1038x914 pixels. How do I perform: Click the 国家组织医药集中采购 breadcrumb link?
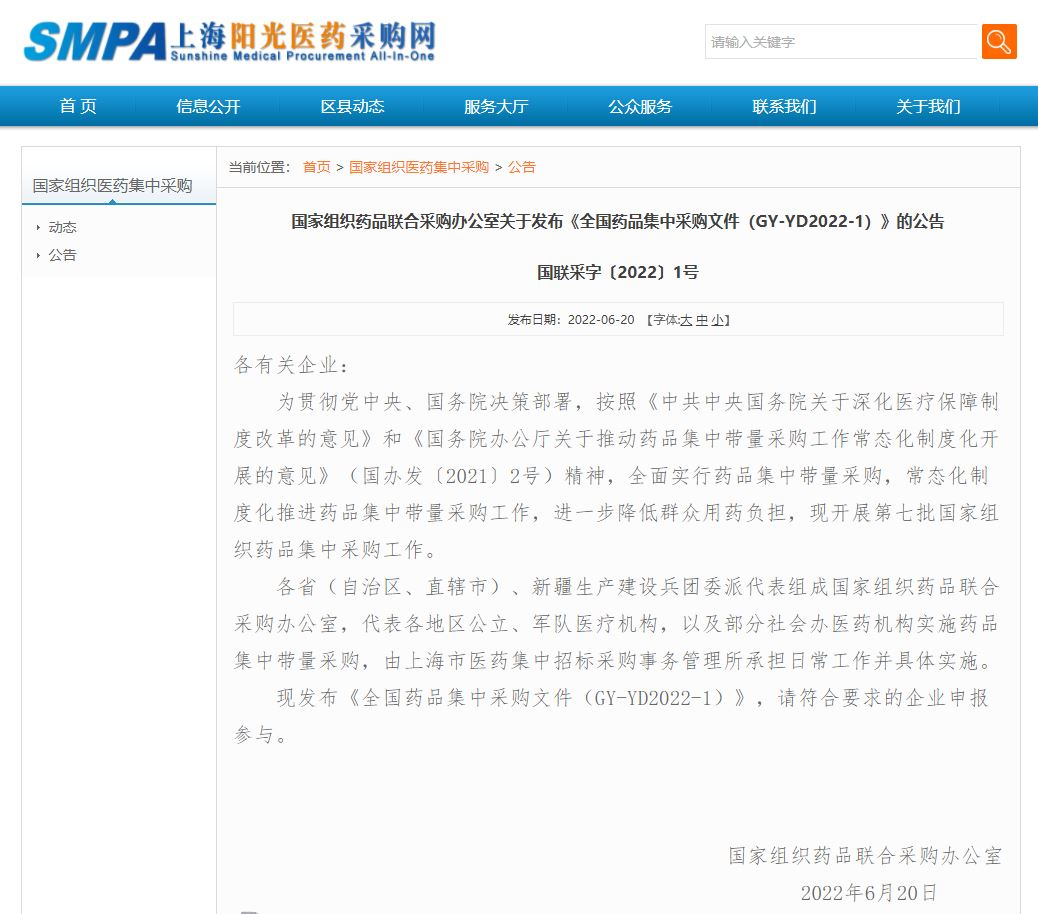[x=418, y=167]
